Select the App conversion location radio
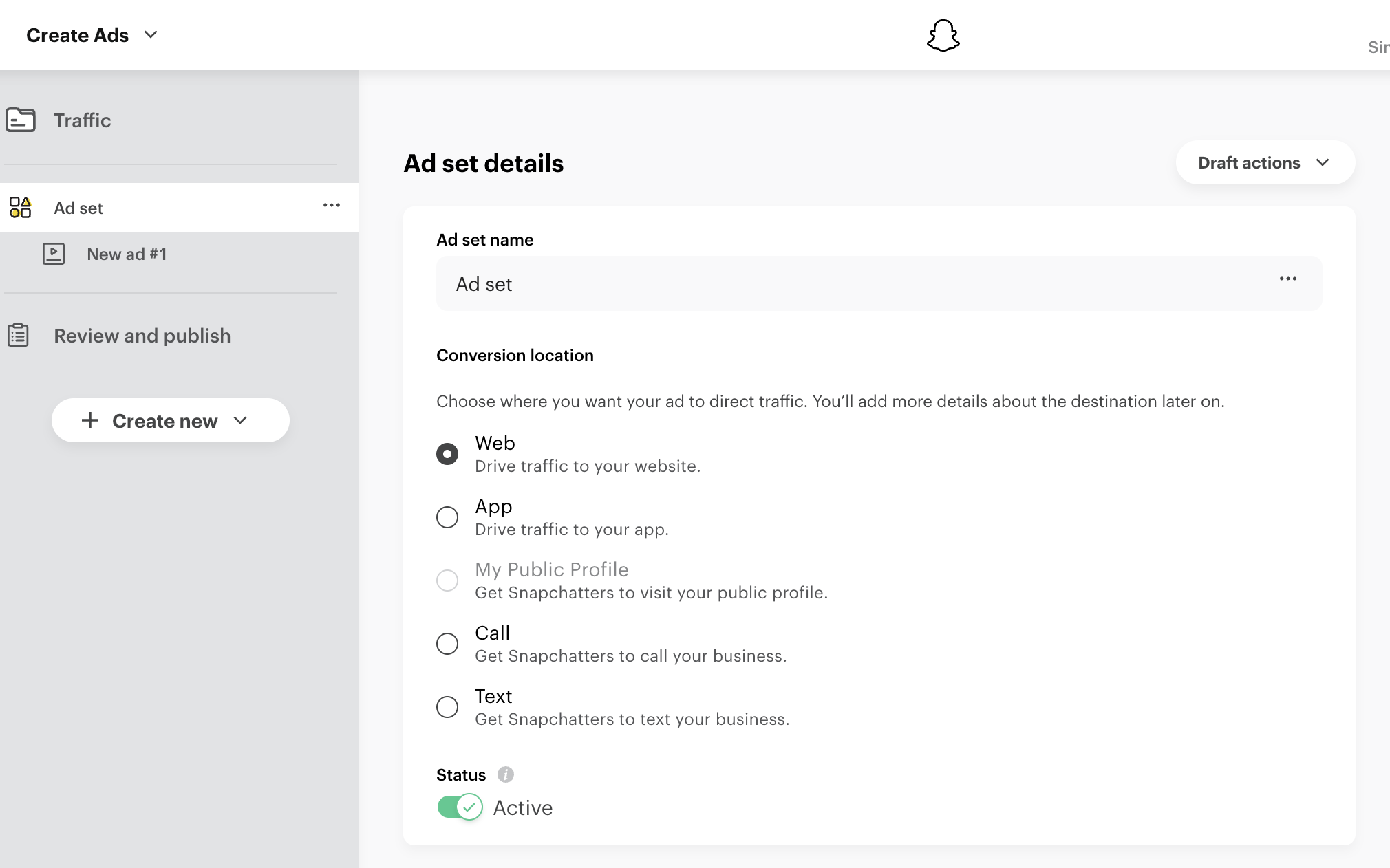The height and width of the screenshot is (868, 1390). 447,517
